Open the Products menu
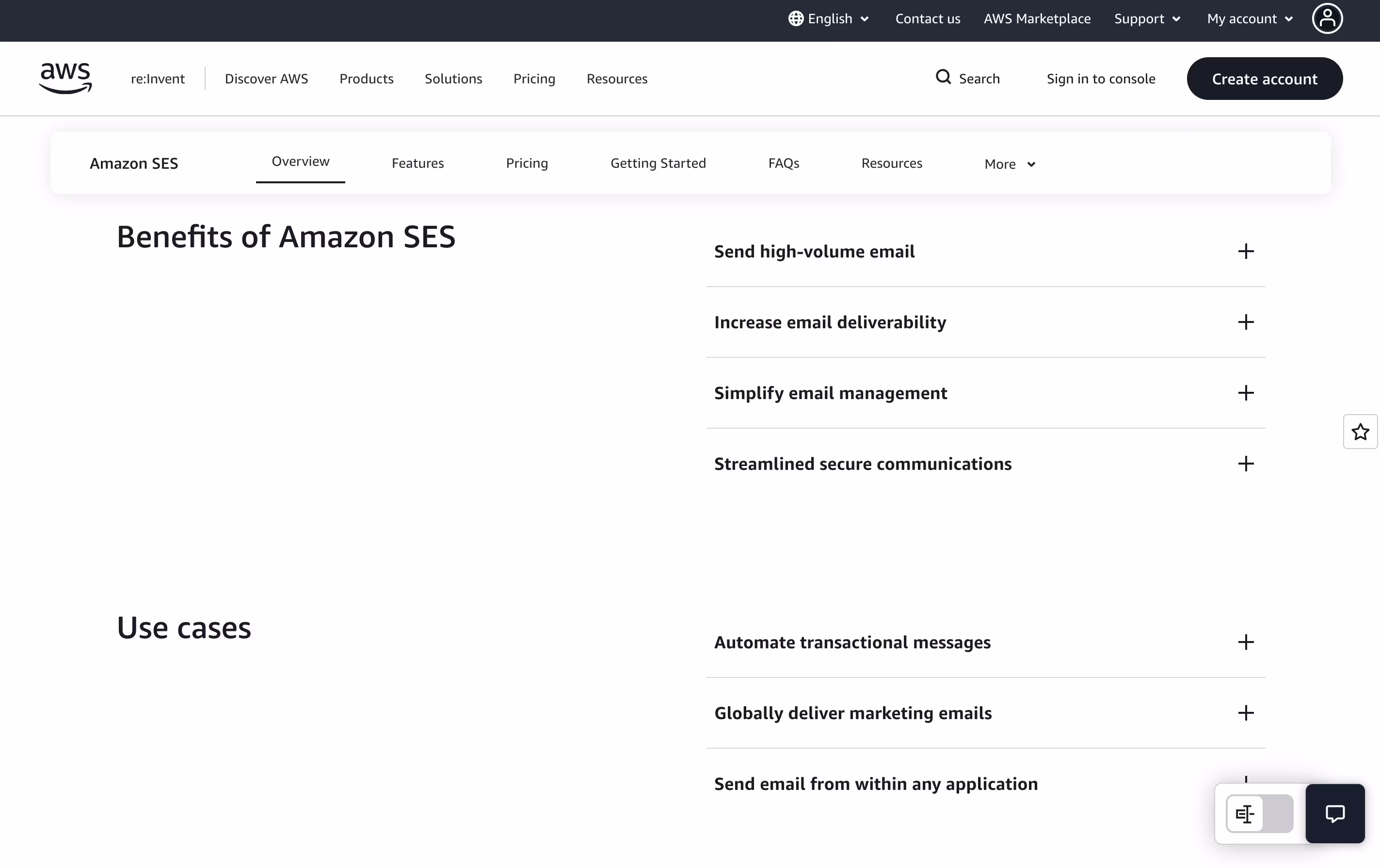 click(x=366, y=79)
